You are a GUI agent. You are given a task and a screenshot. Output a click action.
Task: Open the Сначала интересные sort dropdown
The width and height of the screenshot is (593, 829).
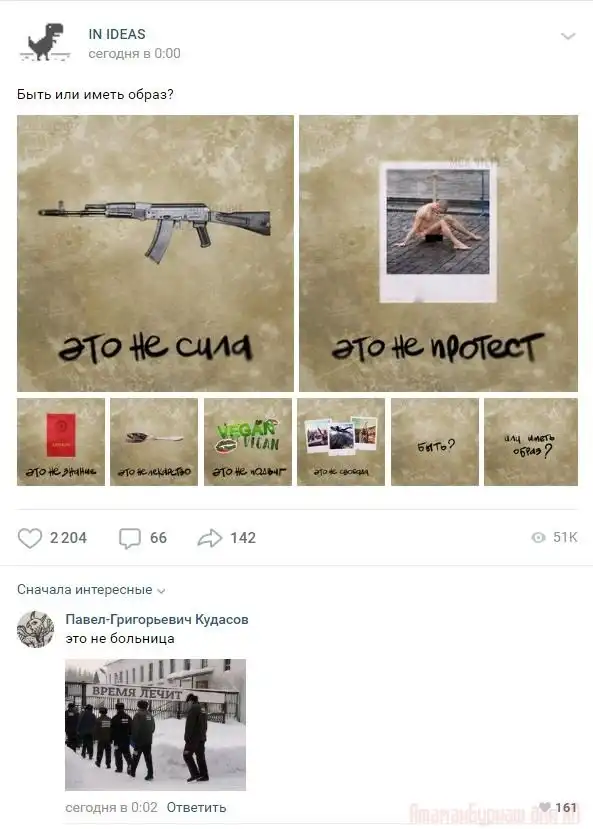point(91,589)
